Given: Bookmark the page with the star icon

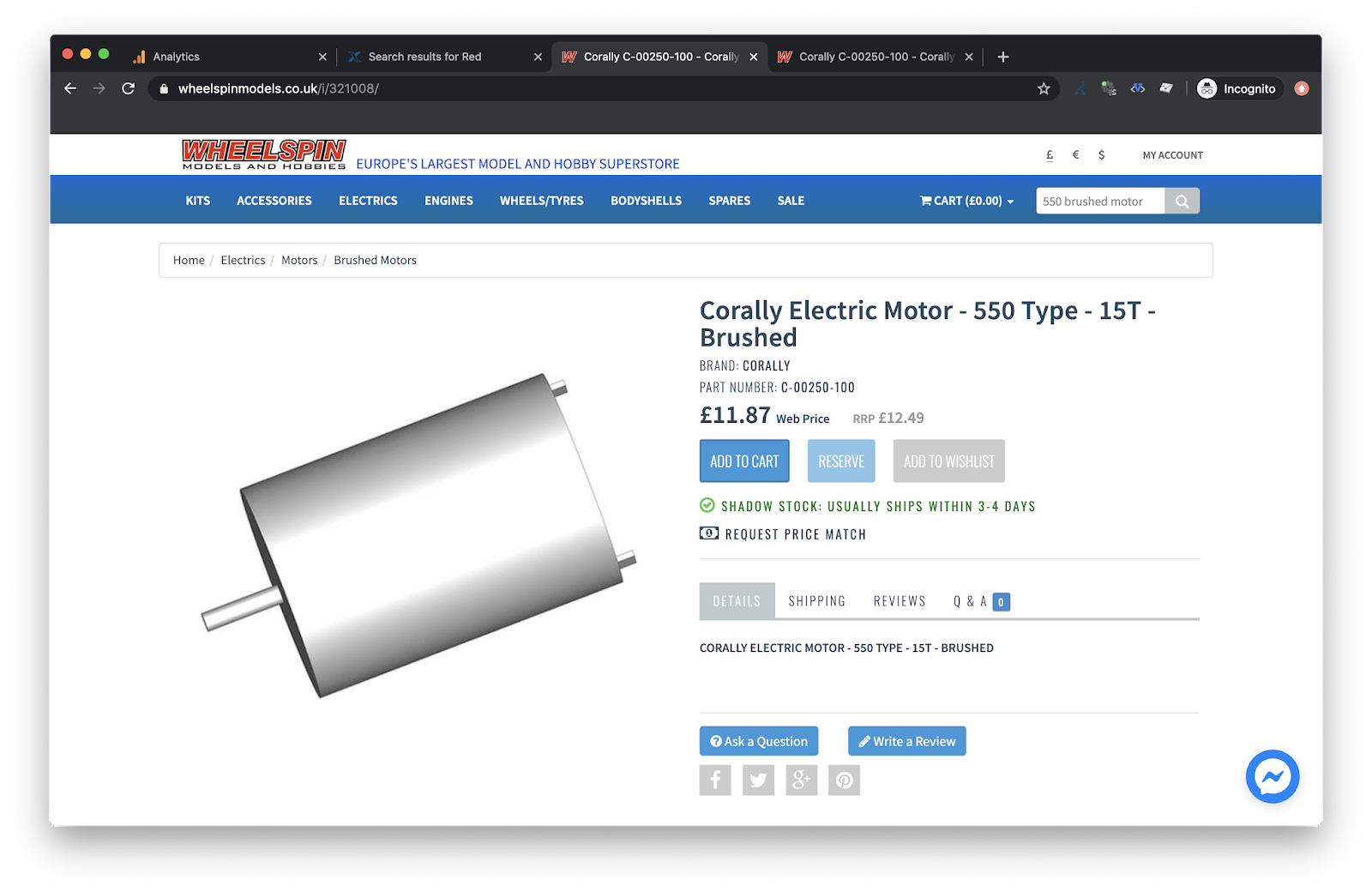Looking at the screenshot, I should (x=1044, y=87).
